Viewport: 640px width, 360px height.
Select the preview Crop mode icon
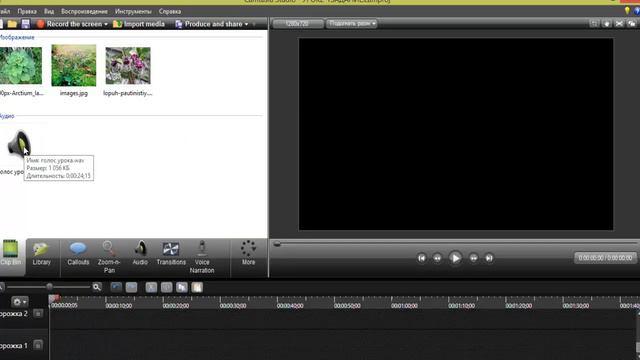pos(594,24)
